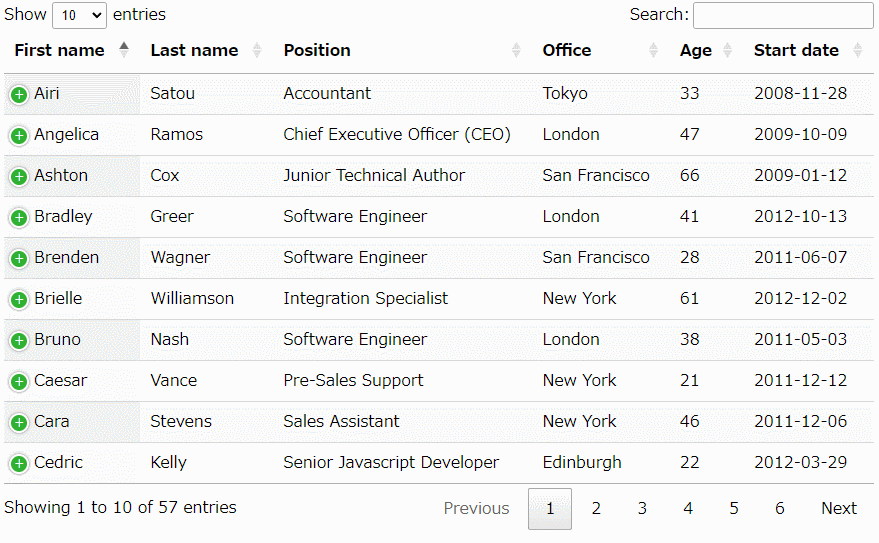This screenshot has height=543, width=879.
Task: Show child row for Brielle Williamson
Action: point(19,300)
